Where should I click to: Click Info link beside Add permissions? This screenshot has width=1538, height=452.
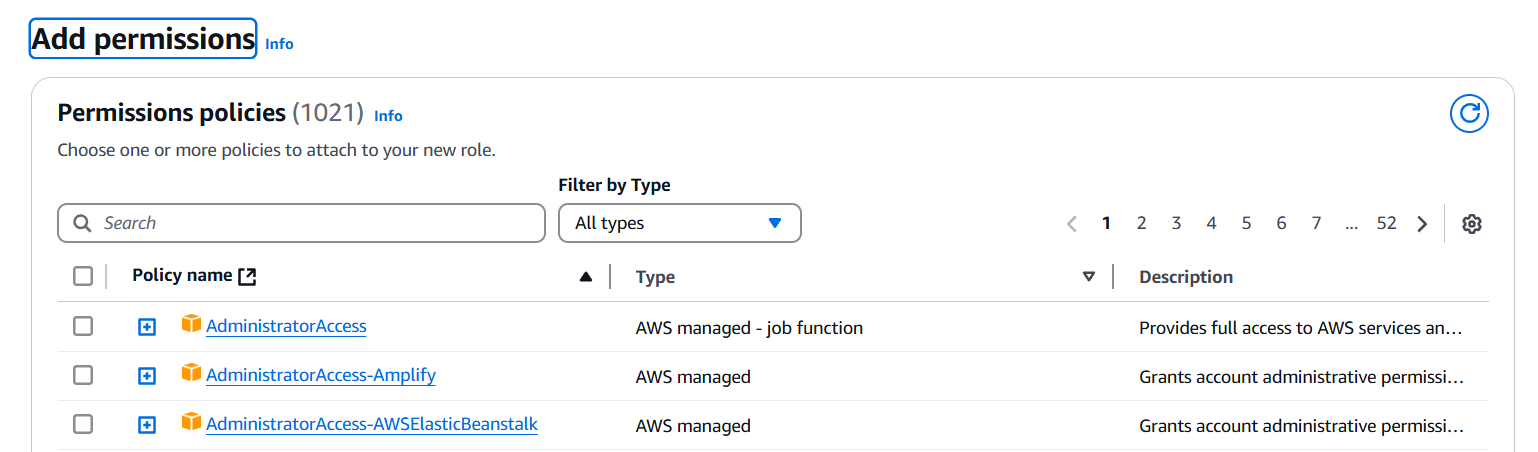coord(279,44)
